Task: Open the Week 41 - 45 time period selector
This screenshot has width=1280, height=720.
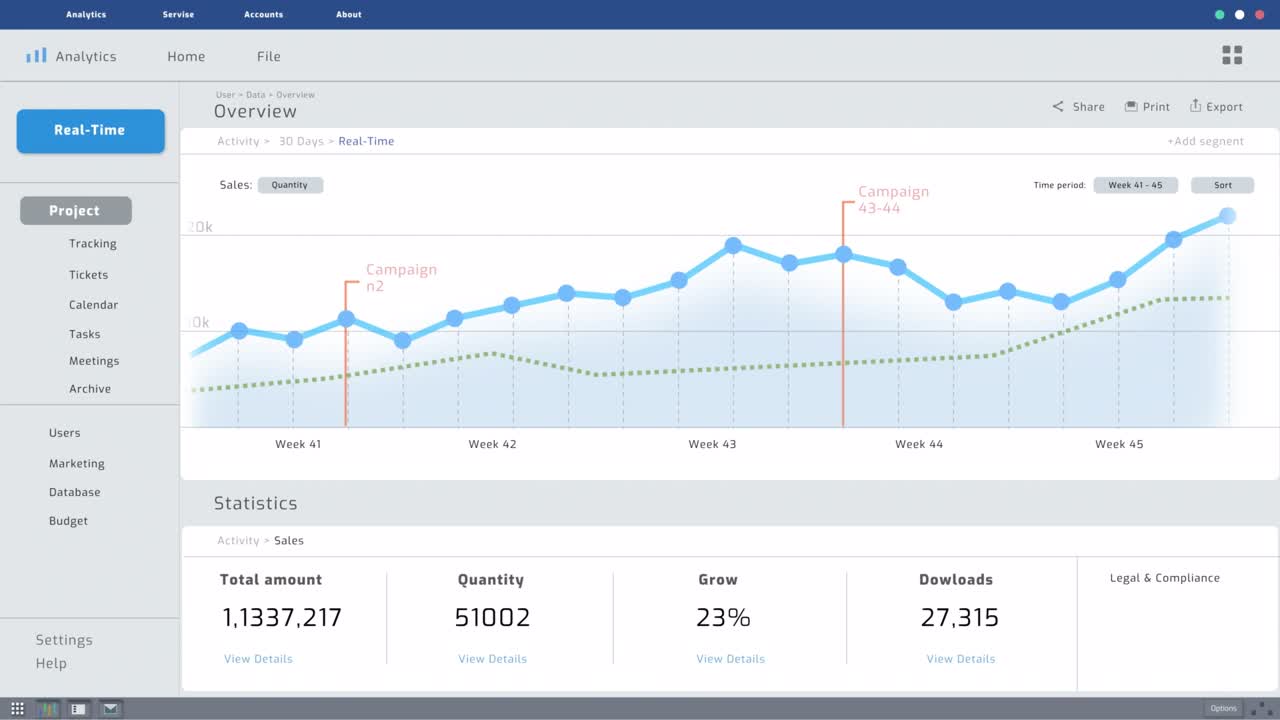Action: click(x=1135, y=185)
